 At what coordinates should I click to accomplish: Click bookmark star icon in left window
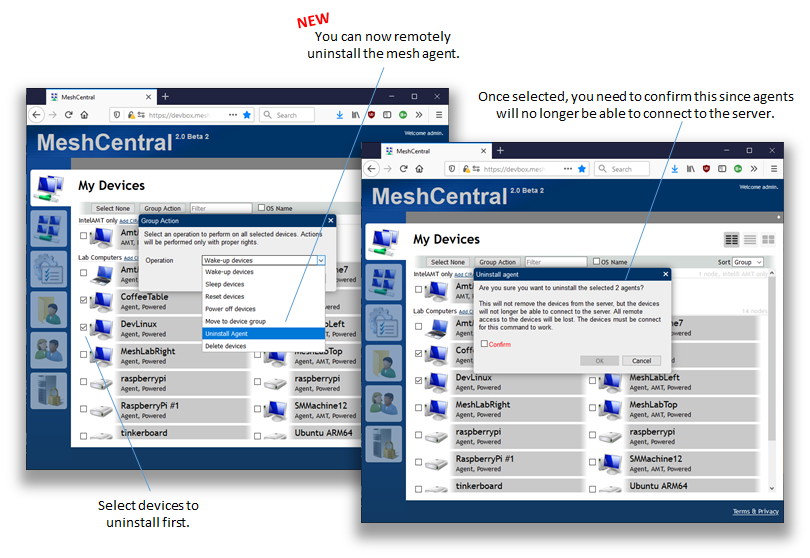point(247,115)
